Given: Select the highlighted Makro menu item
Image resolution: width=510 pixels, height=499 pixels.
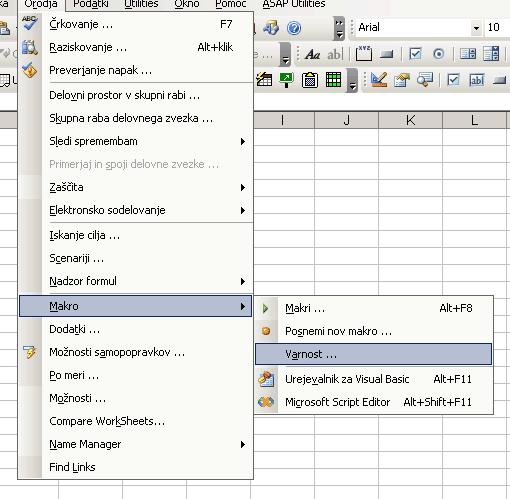Looking at the screenshot, I should pyautogui.click(x=135, y=306).
